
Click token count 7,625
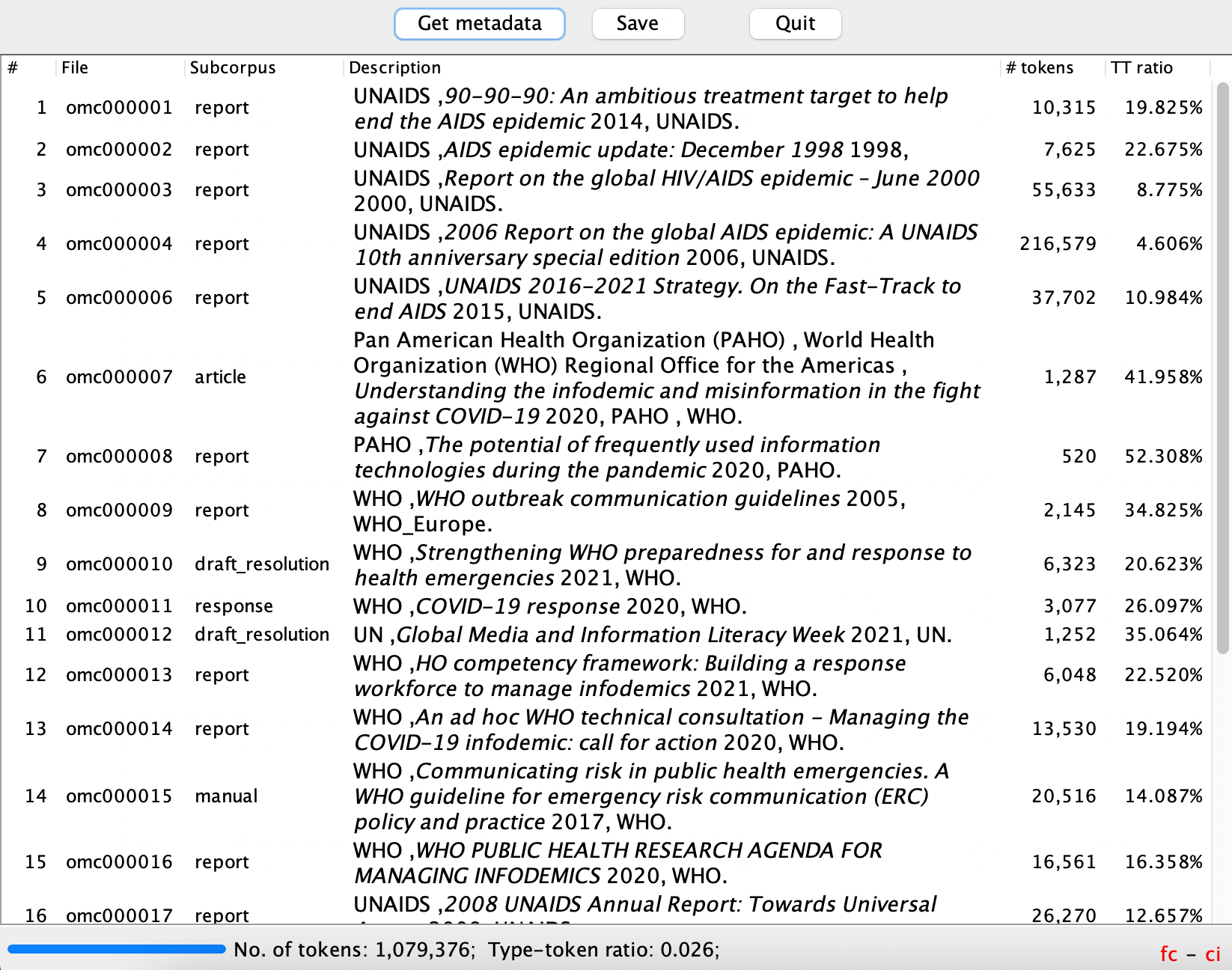click(1070, 150)
